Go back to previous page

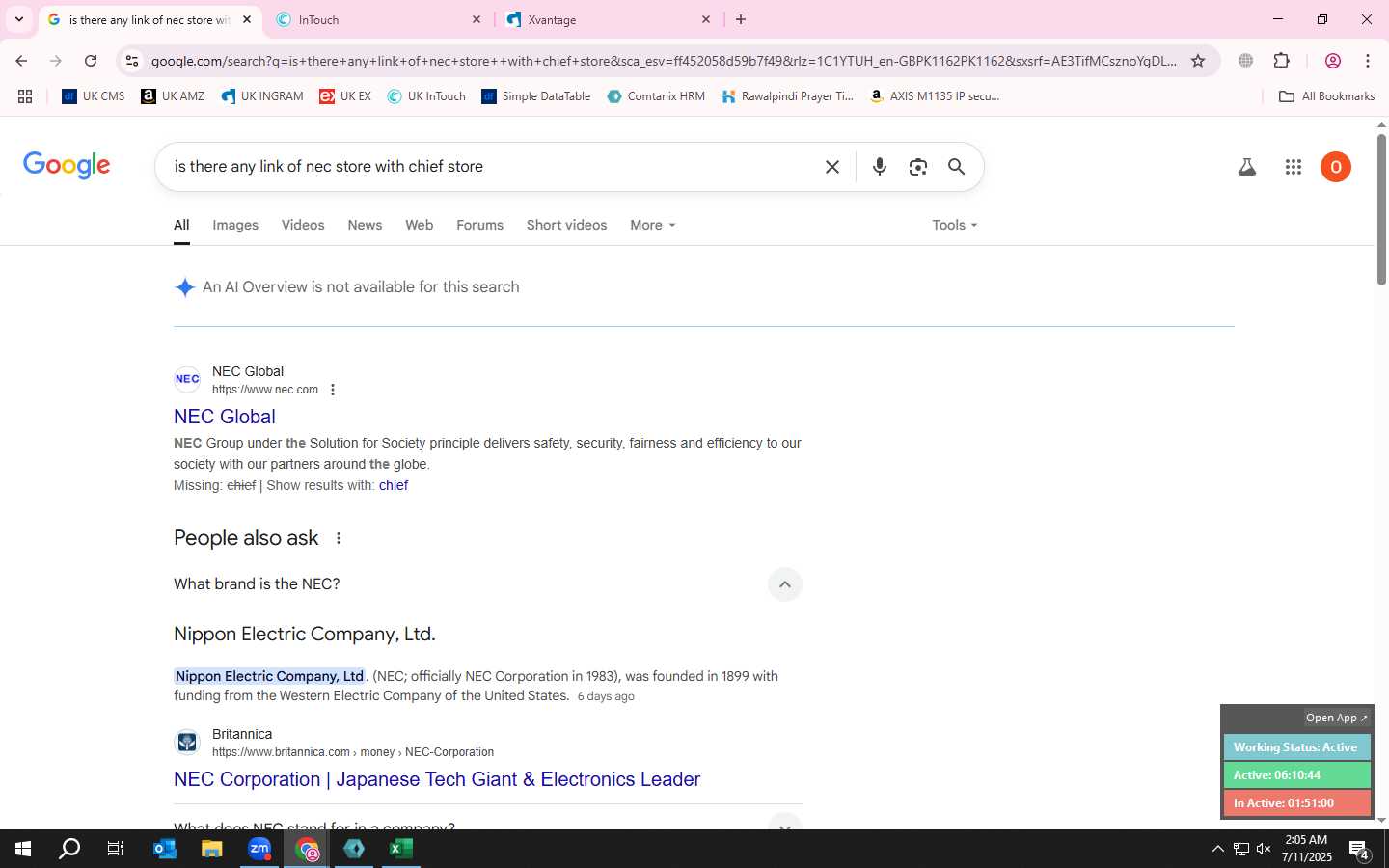(21, 61)
